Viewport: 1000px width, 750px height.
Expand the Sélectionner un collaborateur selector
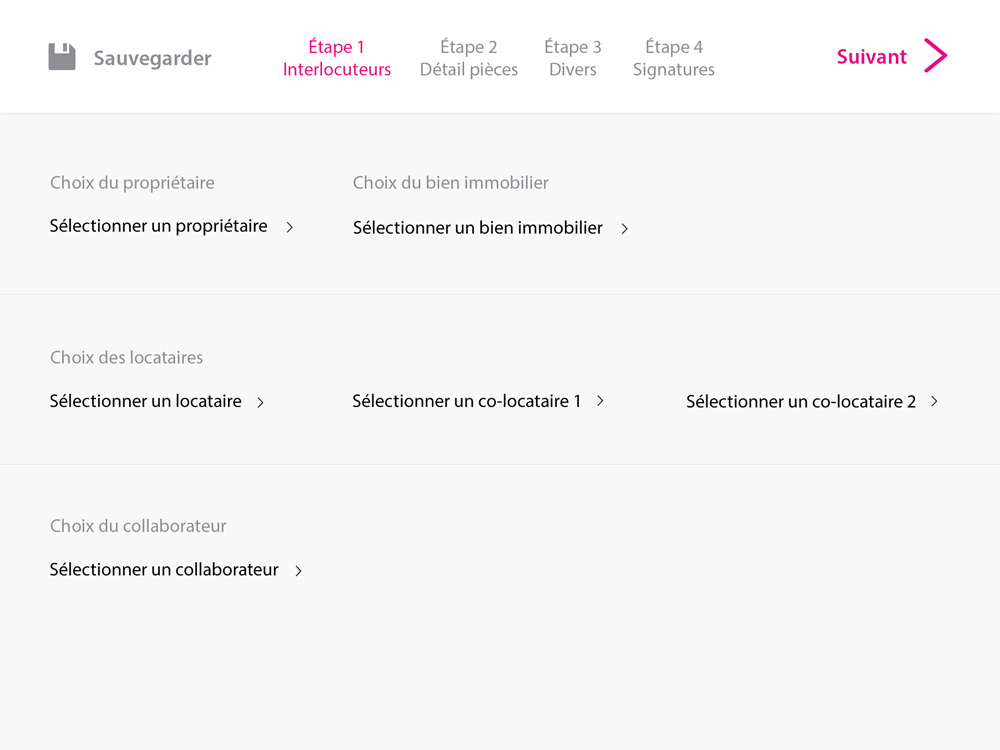tap(176, 570)
